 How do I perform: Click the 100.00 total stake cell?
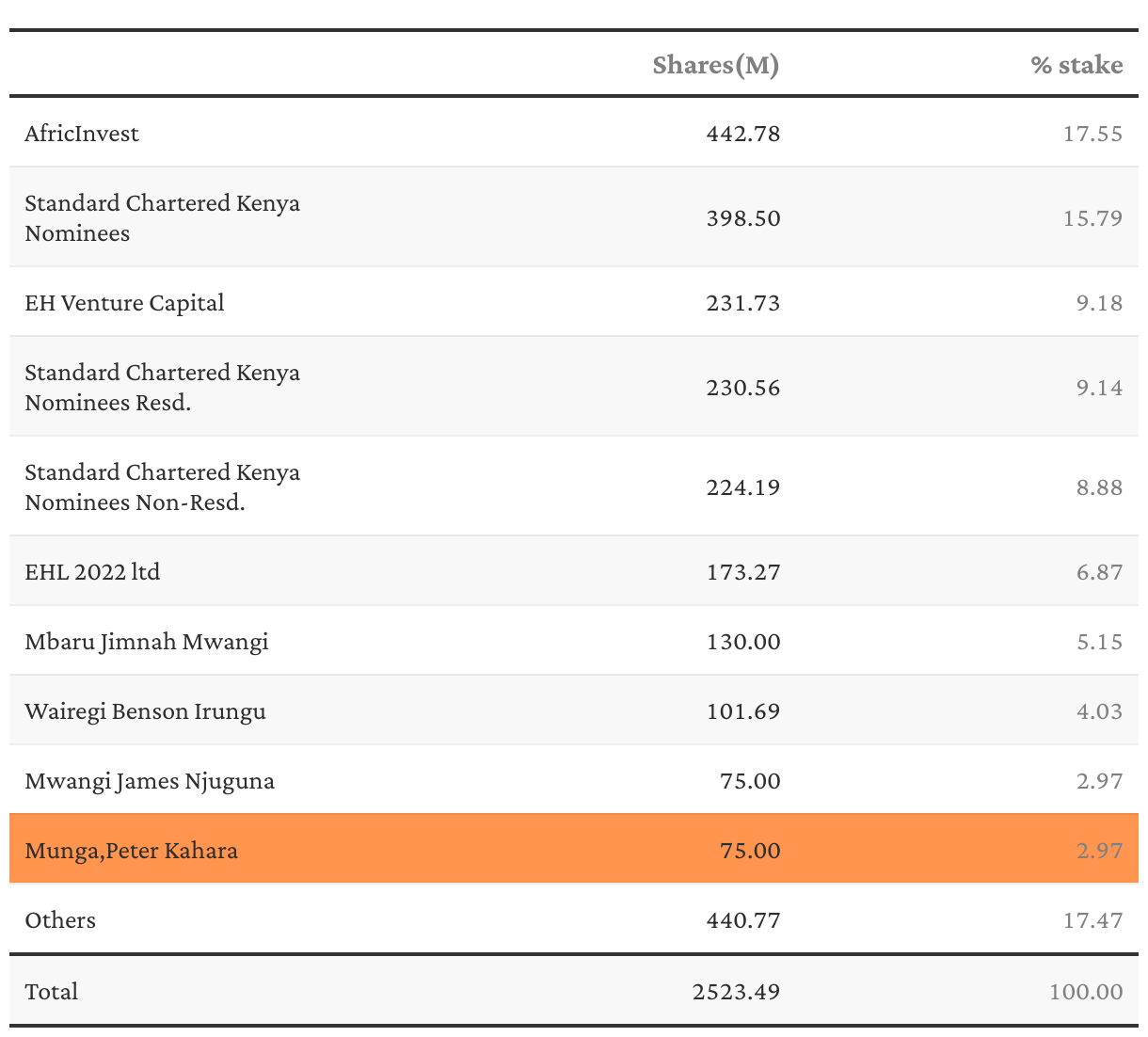pyautogui.click(x=1085, y=992)
